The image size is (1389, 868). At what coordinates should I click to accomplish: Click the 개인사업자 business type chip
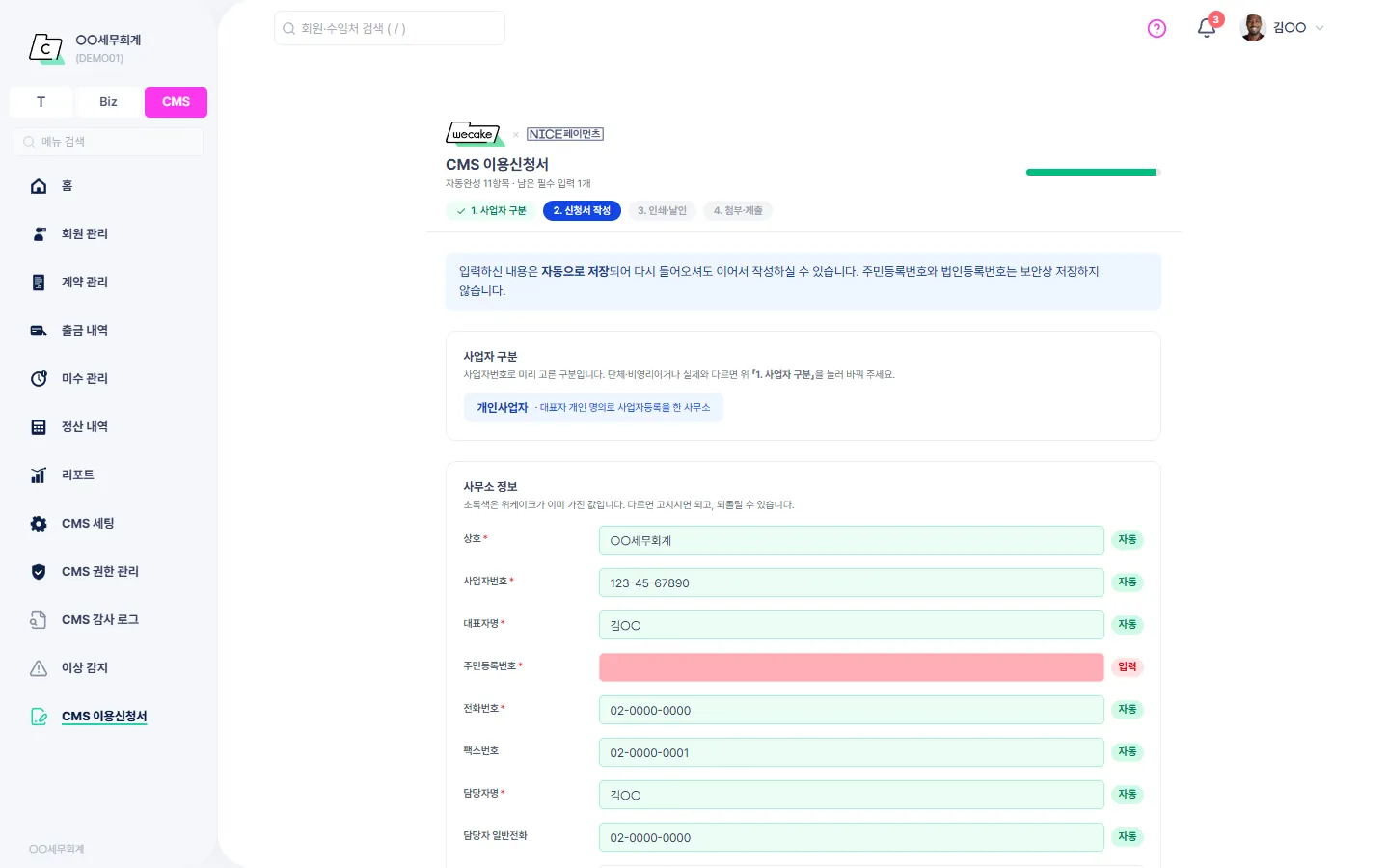tap(593, 408)
